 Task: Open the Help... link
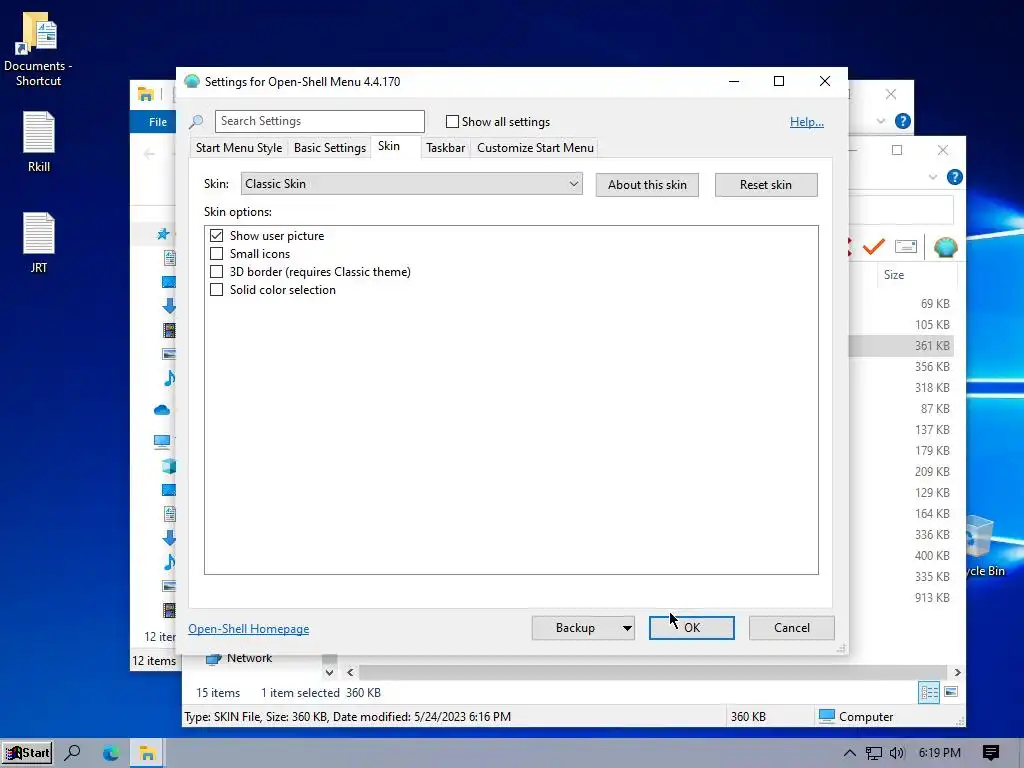(x=807, y=121)
